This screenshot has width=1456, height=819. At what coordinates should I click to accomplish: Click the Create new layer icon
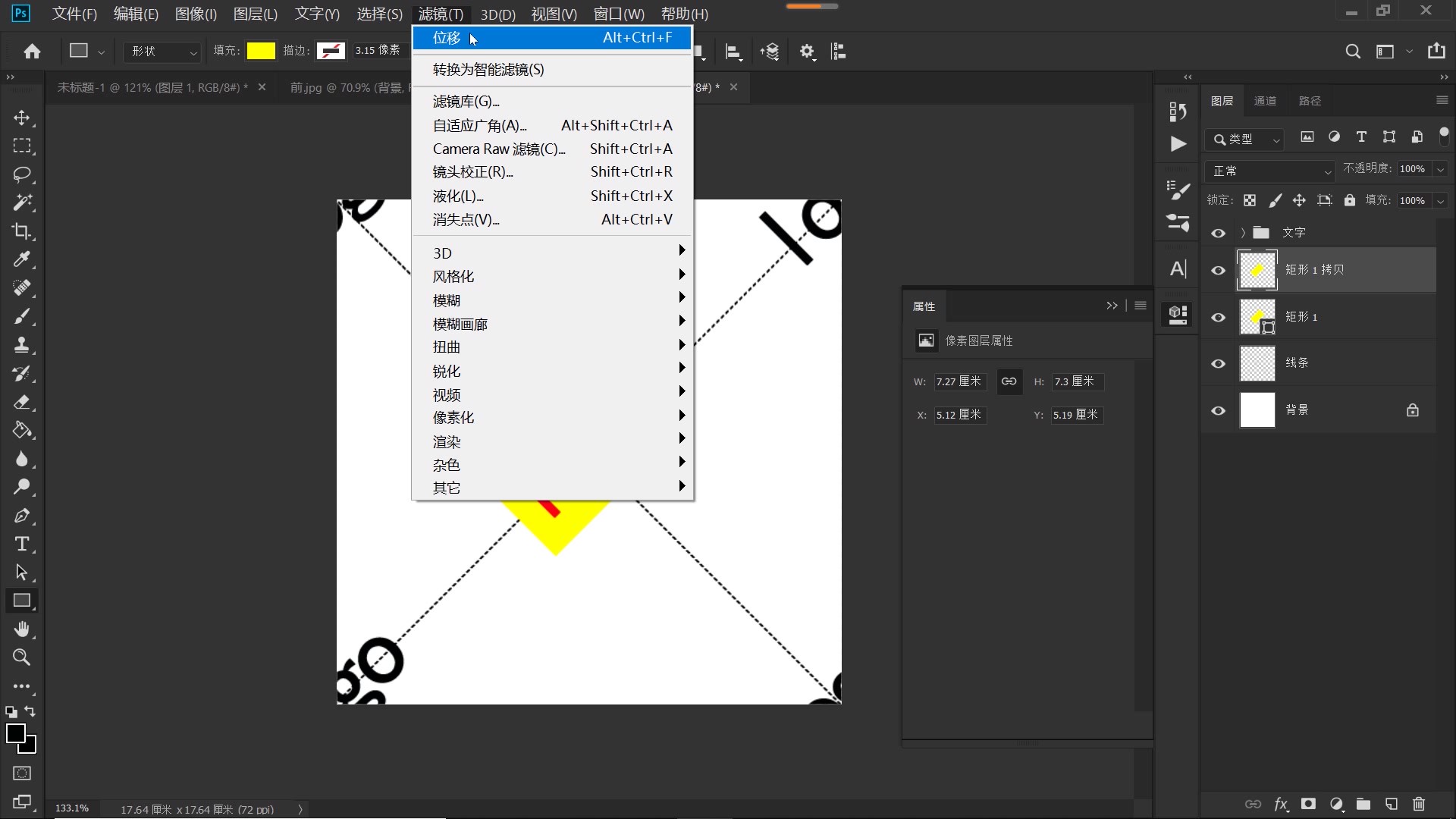pos(1392,805)
